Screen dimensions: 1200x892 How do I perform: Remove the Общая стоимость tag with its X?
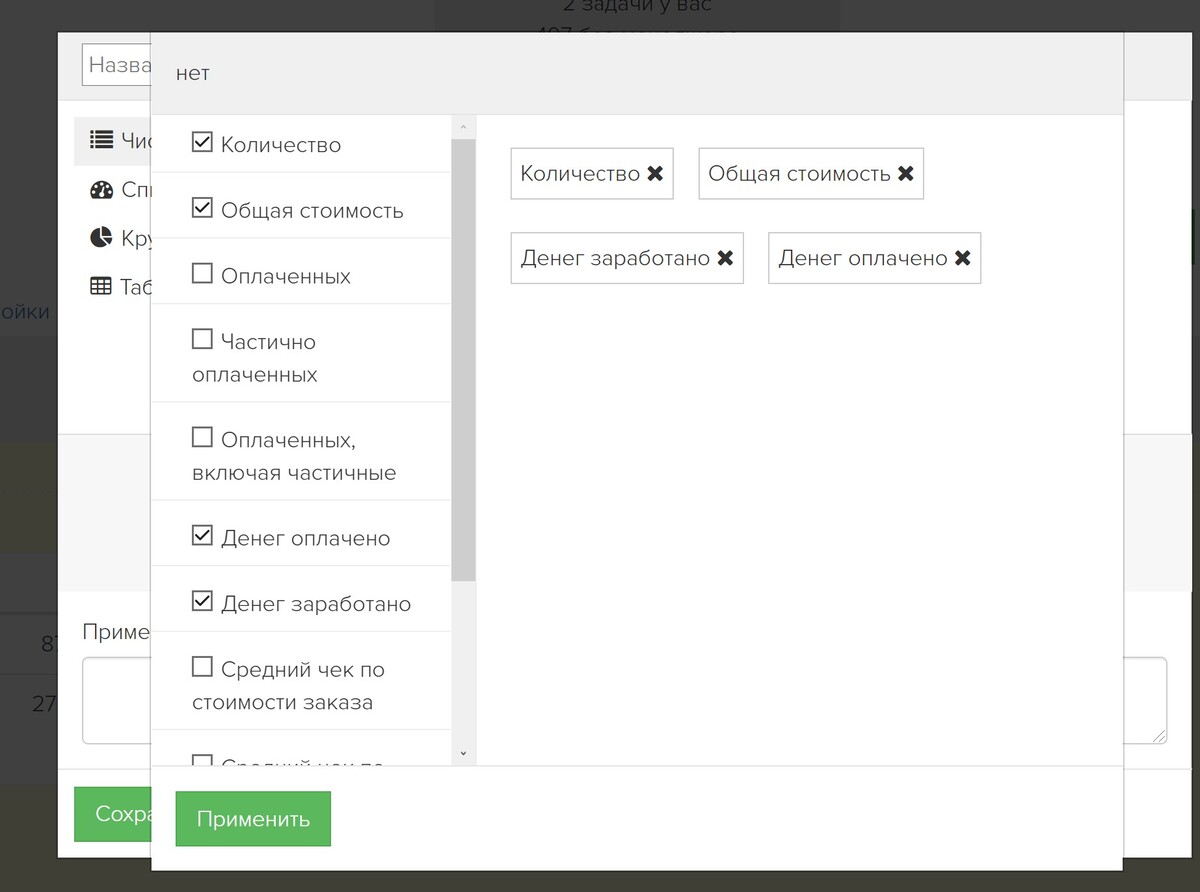(x=905, y=174)
